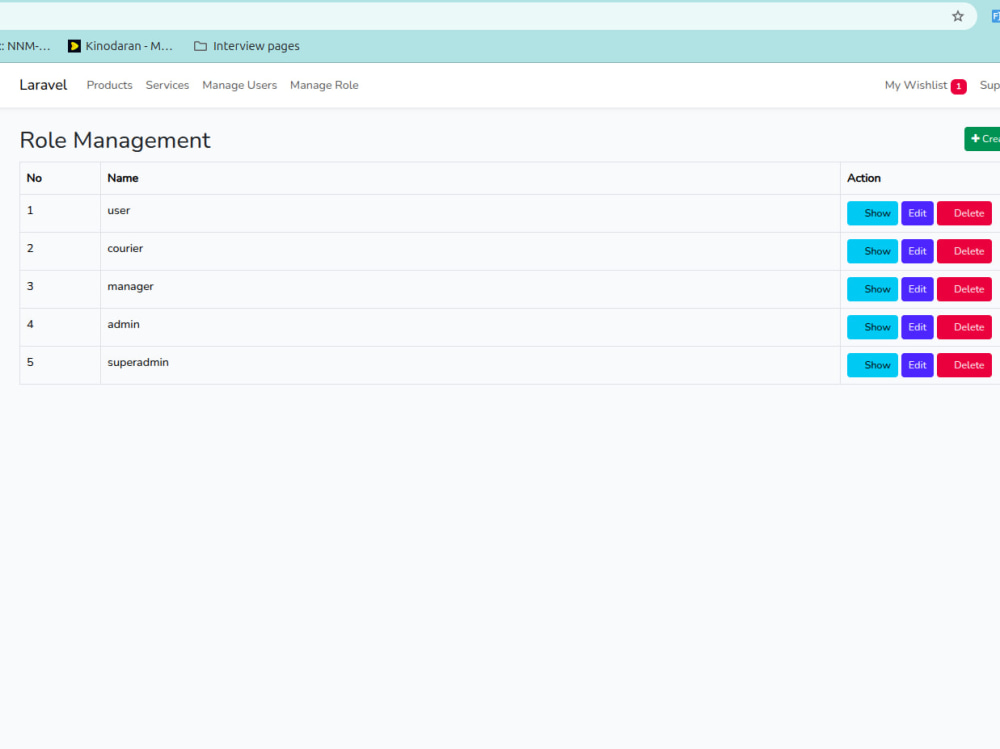Edit the superadmin role
Image resolution: width=1000 pixels, height=749 pixels.
(917, 365)
